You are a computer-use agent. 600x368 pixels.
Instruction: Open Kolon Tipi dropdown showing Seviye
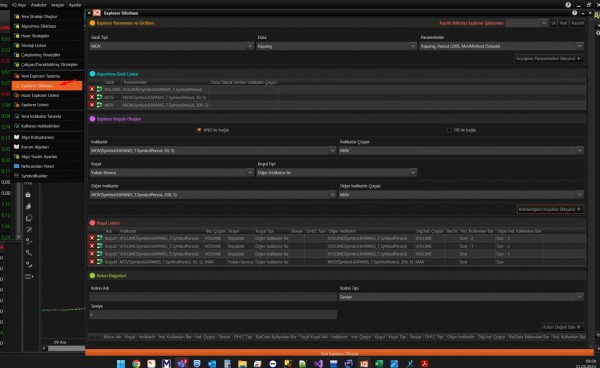click(461, 297)
